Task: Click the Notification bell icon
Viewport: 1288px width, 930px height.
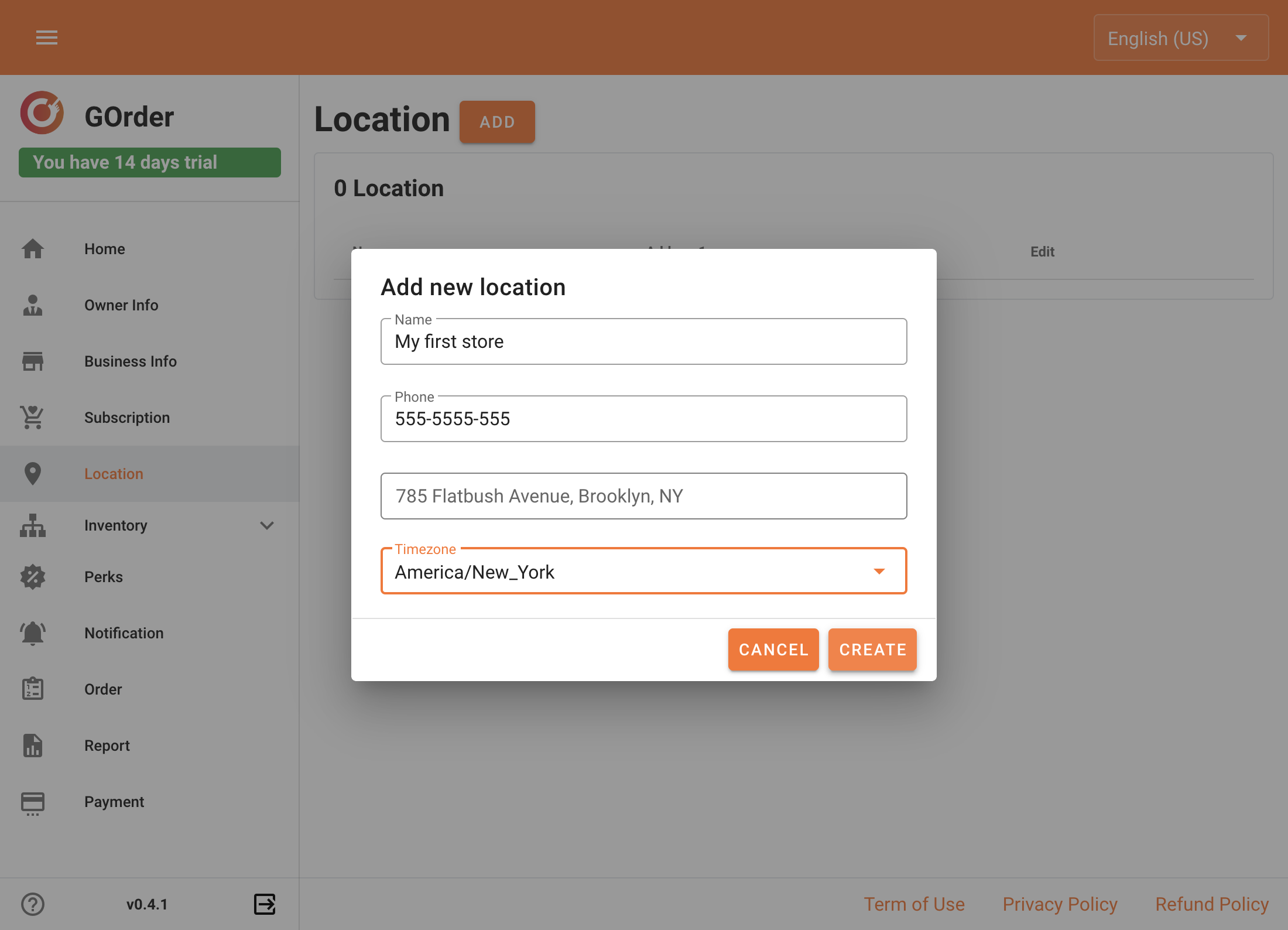Action: click(33, 633)
